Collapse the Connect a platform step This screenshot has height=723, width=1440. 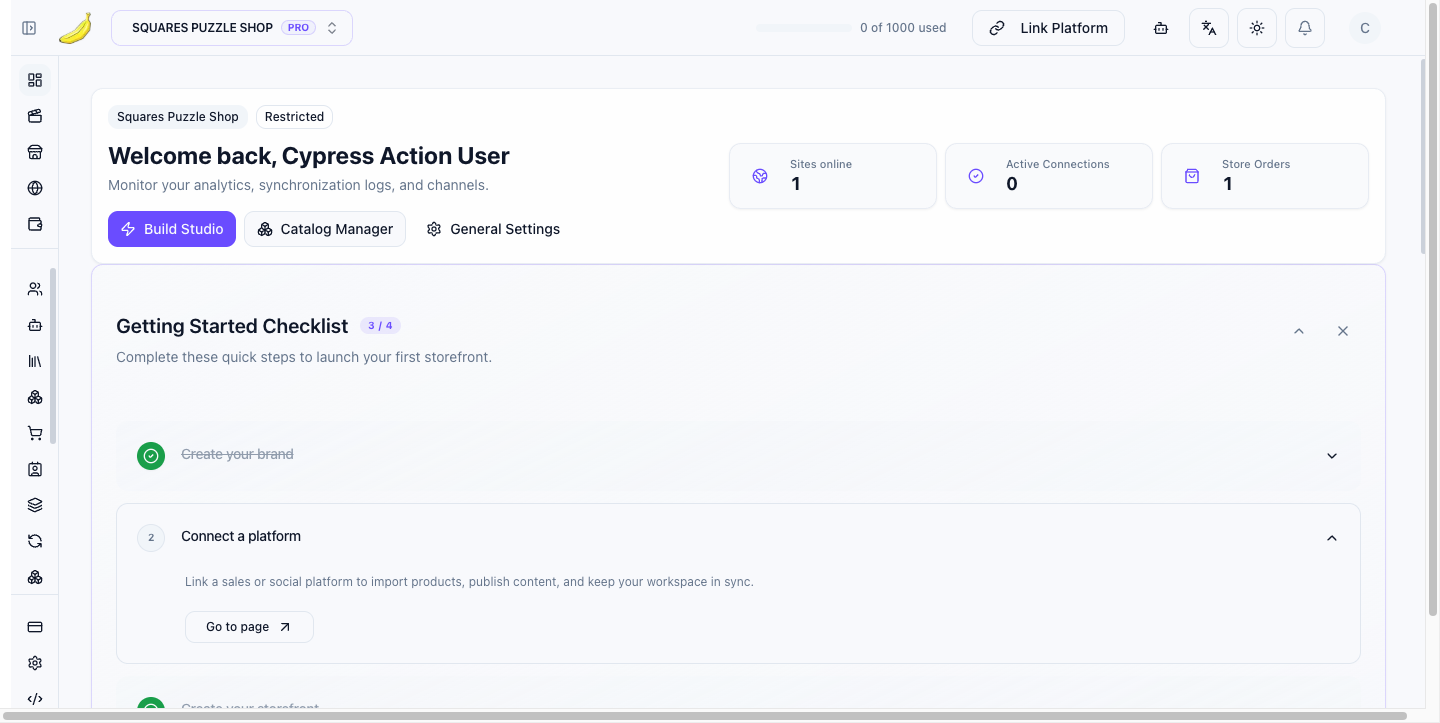pos(1332,538)
